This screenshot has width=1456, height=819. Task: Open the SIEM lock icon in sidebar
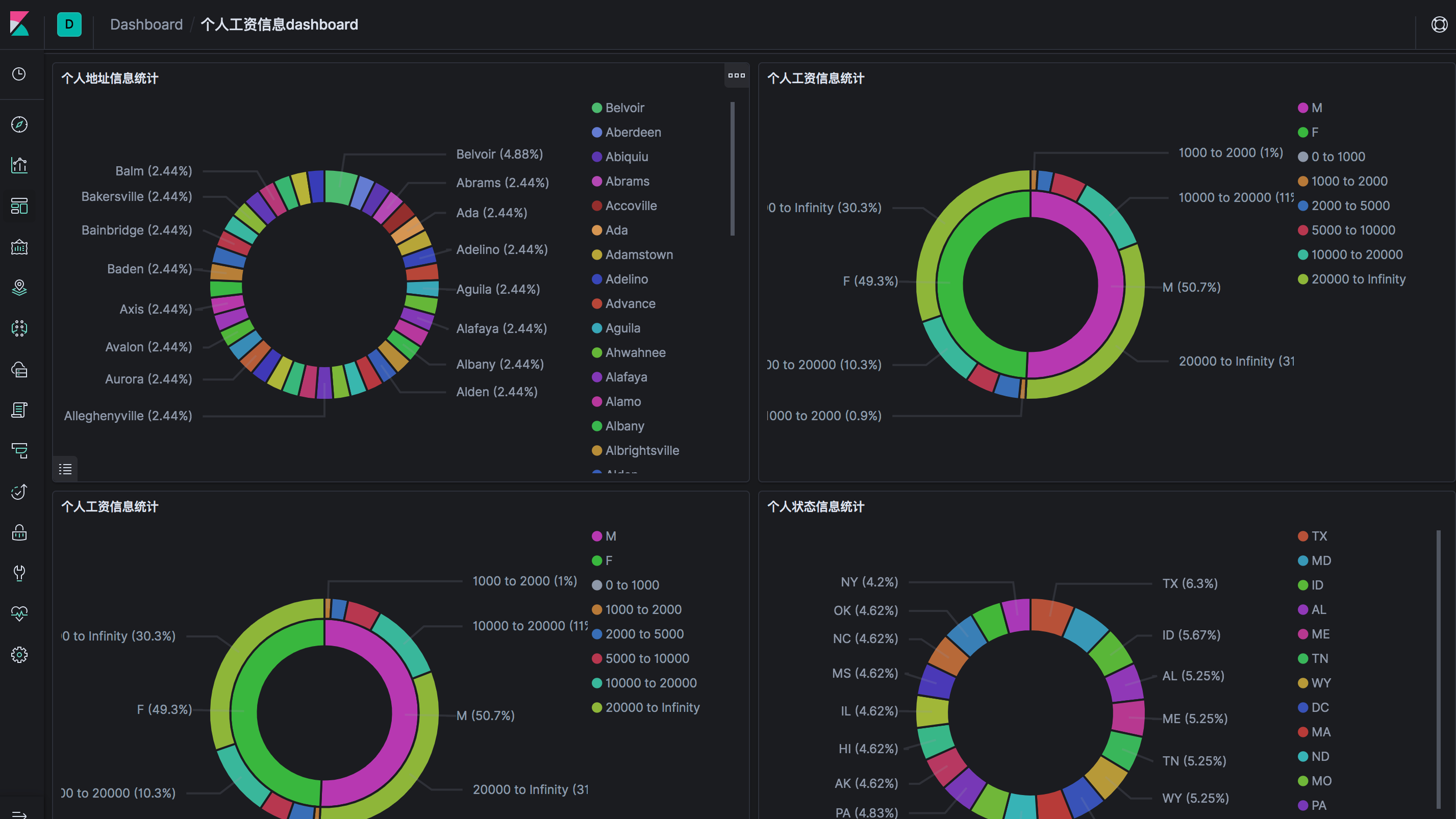(19, 532)
